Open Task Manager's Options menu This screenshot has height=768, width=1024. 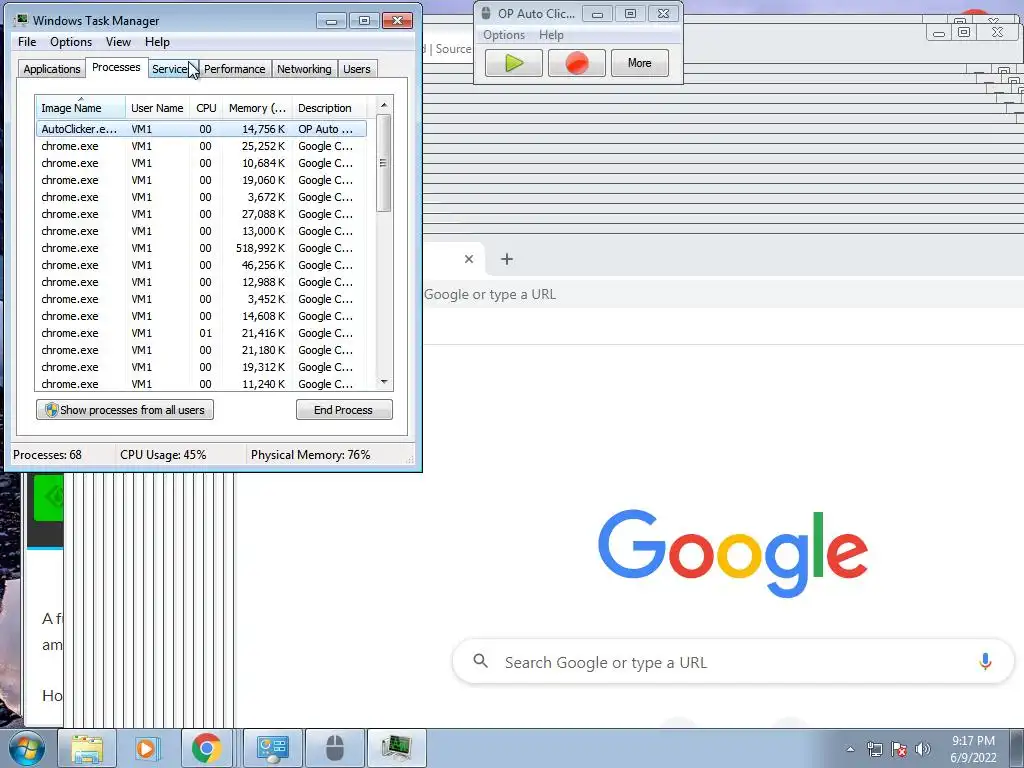point(71,42)
